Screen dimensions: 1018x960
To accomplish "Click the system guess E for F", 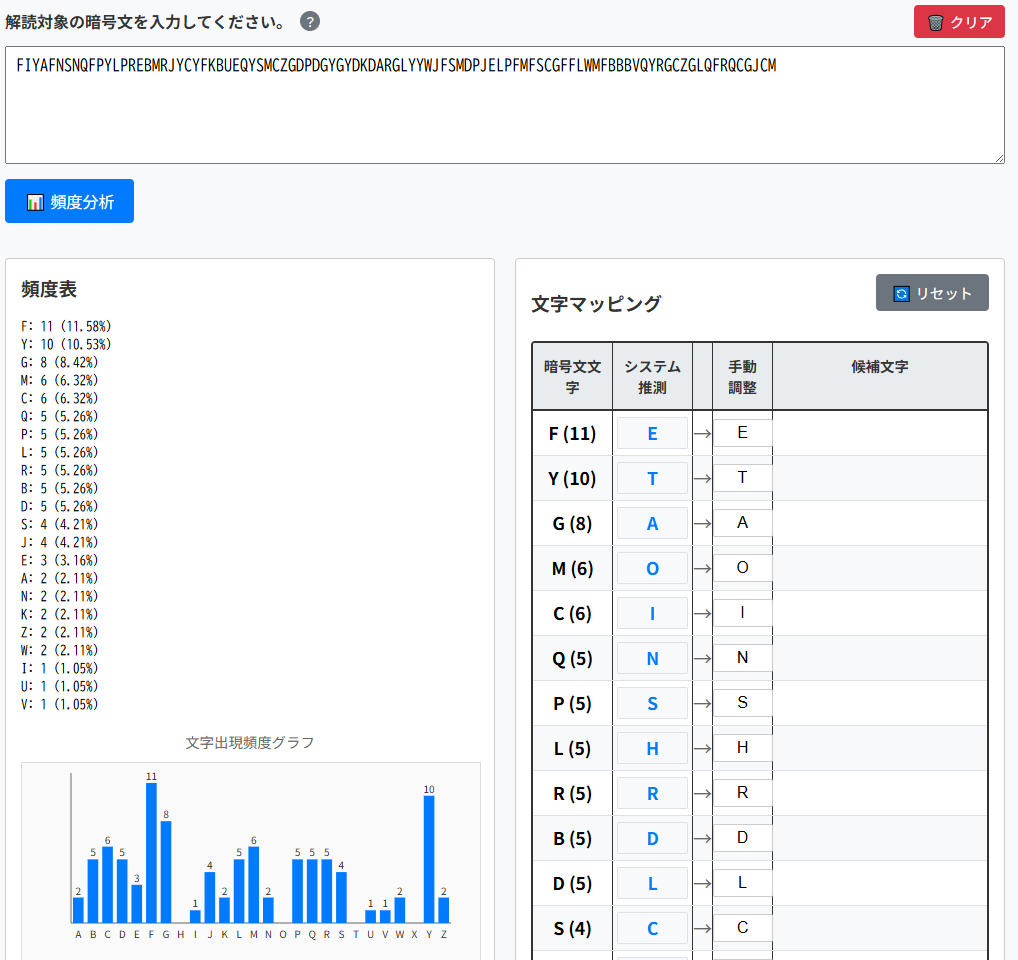I will pos(652,433).
